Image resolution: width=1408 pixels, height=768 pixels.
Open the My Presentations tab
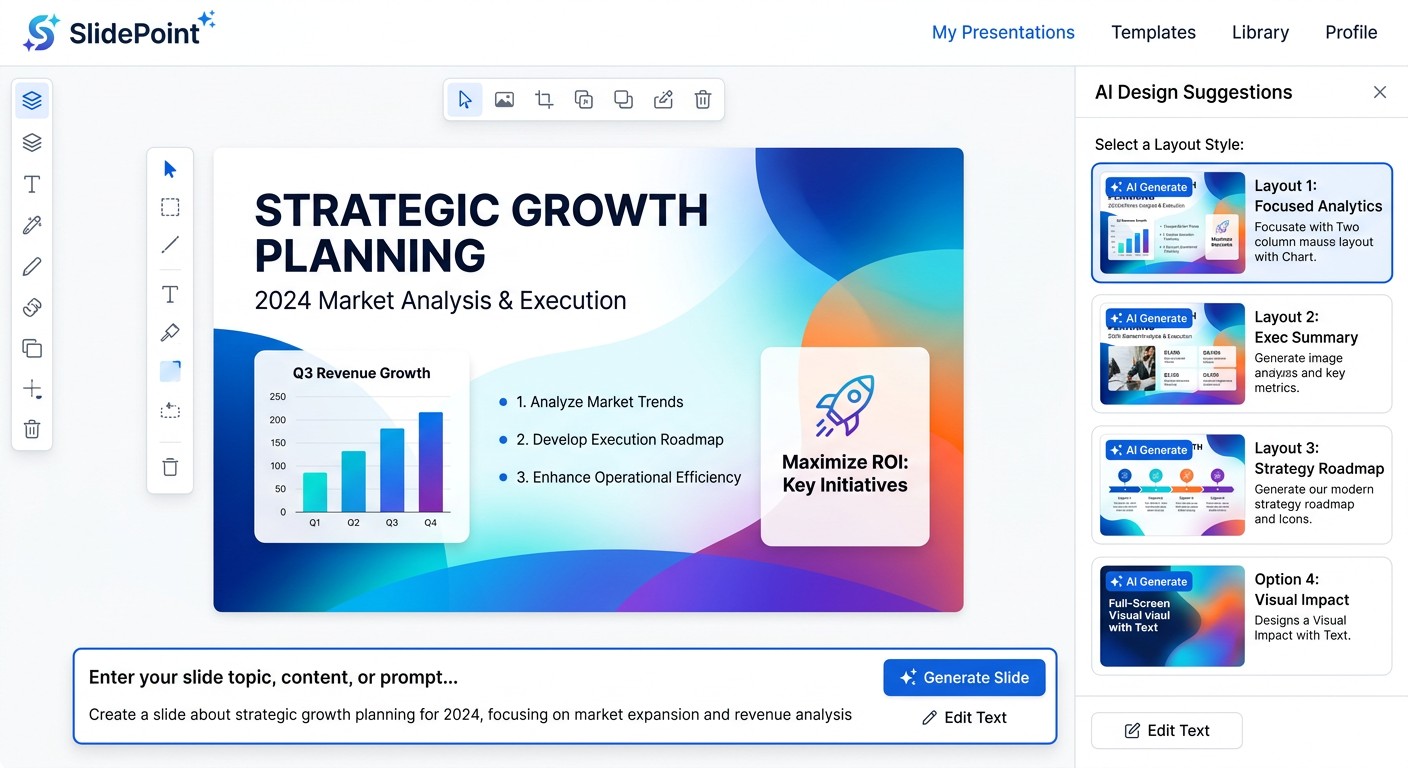(1003, 32)
